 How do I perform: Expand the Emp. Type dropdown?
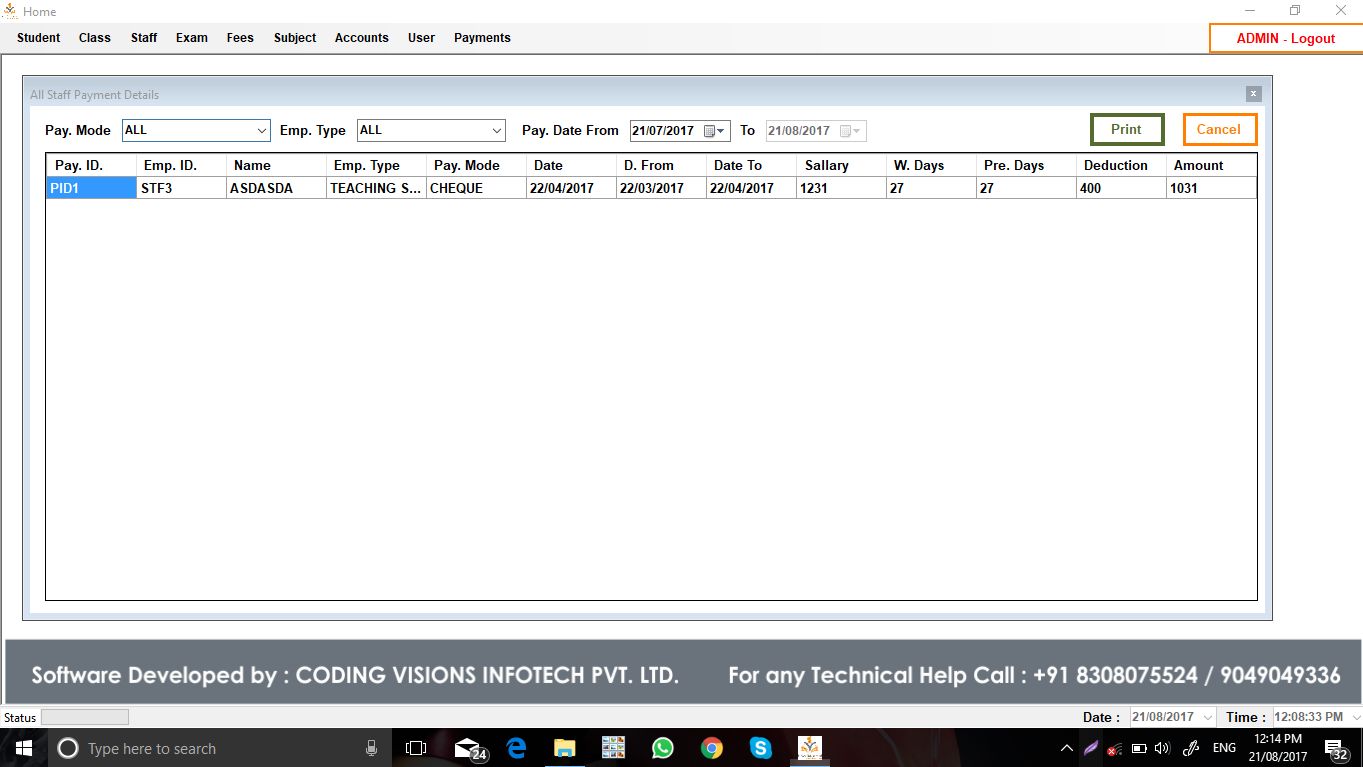tap(497, 131)
